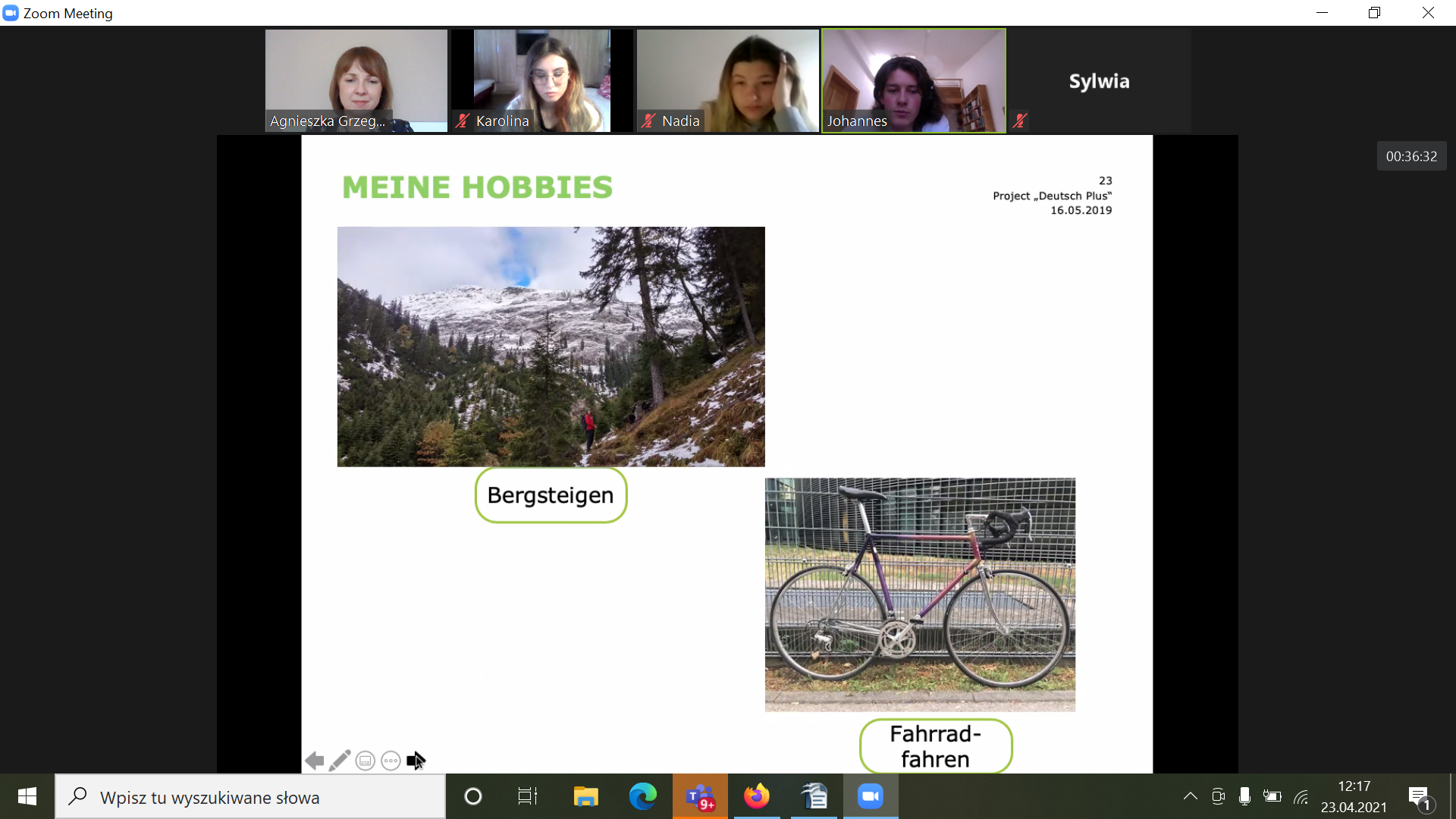
Task: Open the Windows Start menu
Action: (27, 796)
